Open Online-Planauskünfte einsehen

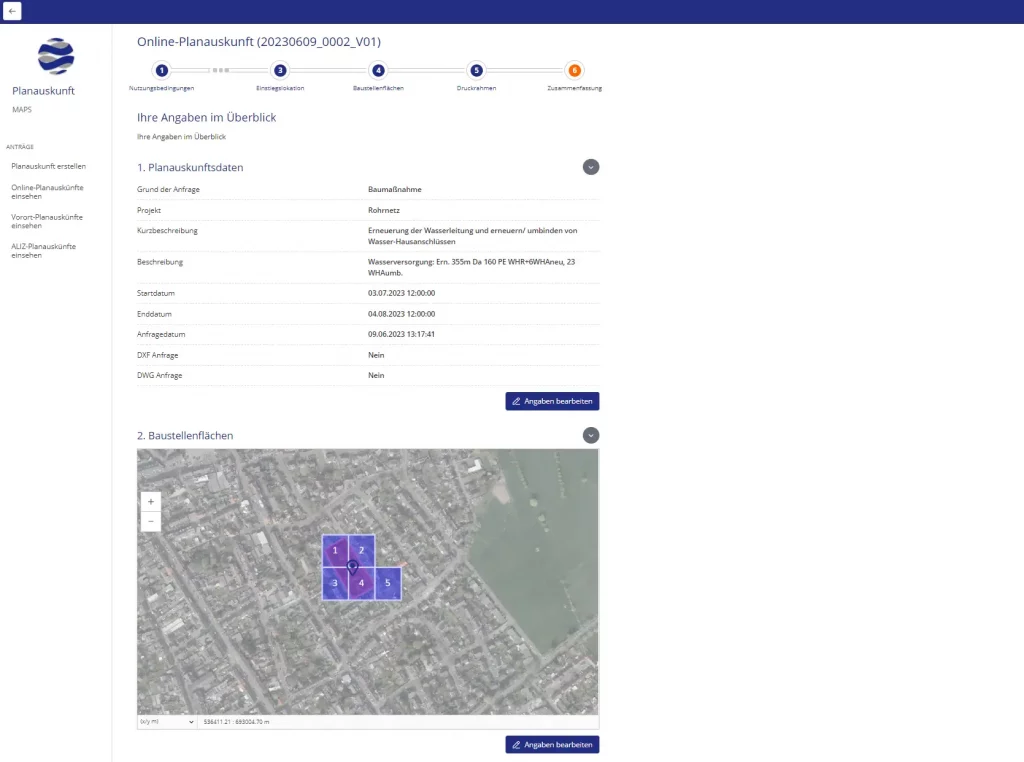point(47,191)
